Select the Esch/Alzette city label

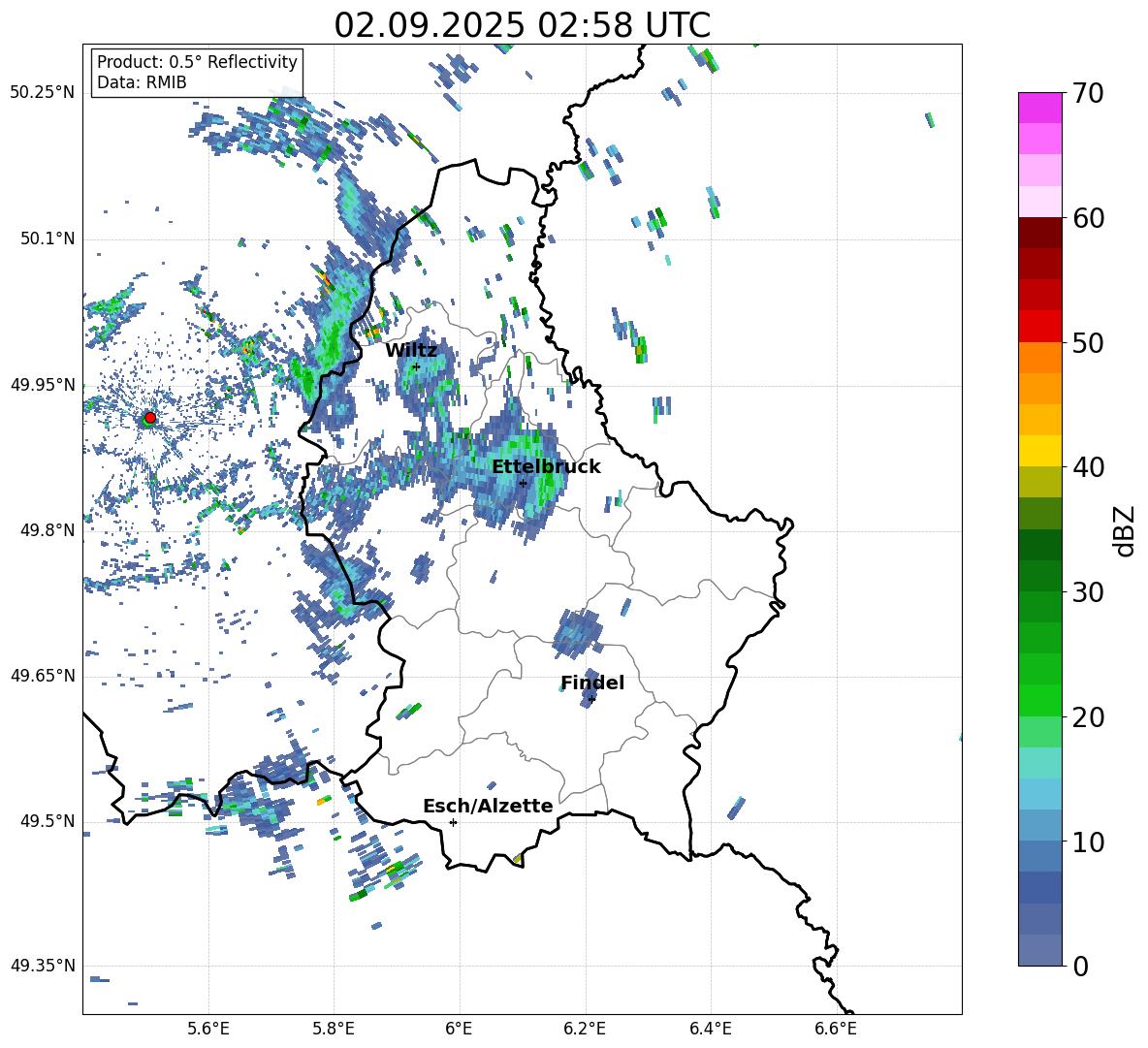pos(488,806)
